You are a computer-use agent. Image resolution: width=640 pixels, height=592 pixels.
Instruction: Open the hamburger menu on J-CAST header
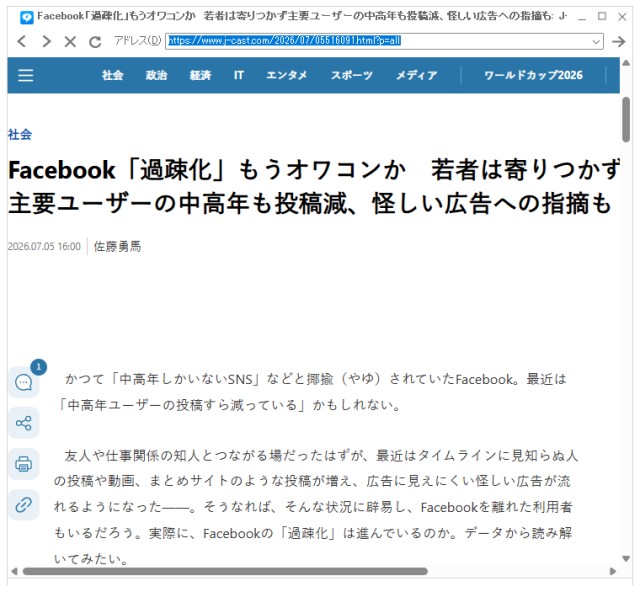tap(26, 75)
